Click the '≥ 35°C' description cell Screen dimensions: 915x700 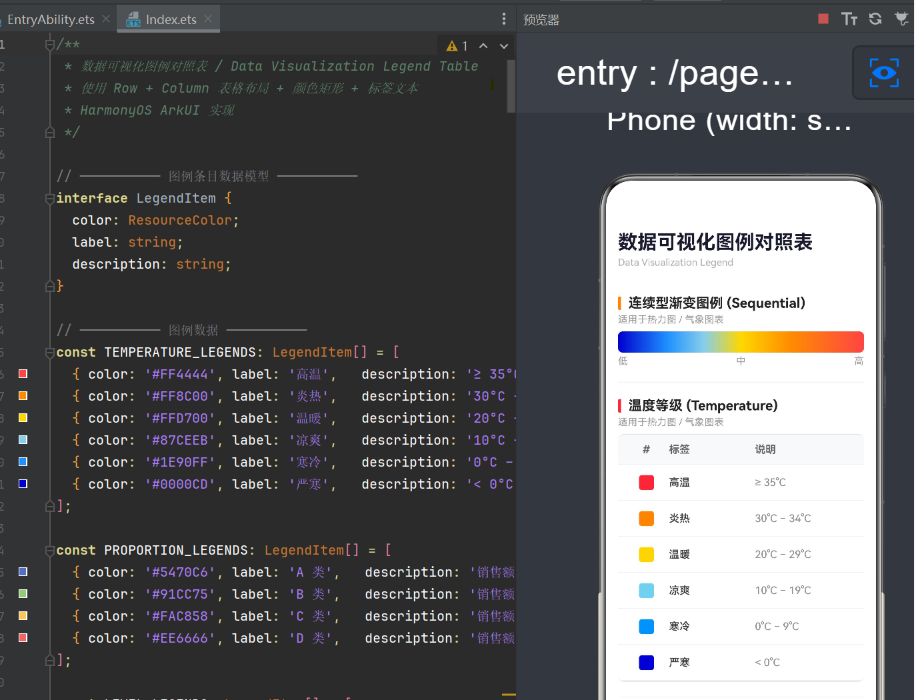[x=770, y=482]
